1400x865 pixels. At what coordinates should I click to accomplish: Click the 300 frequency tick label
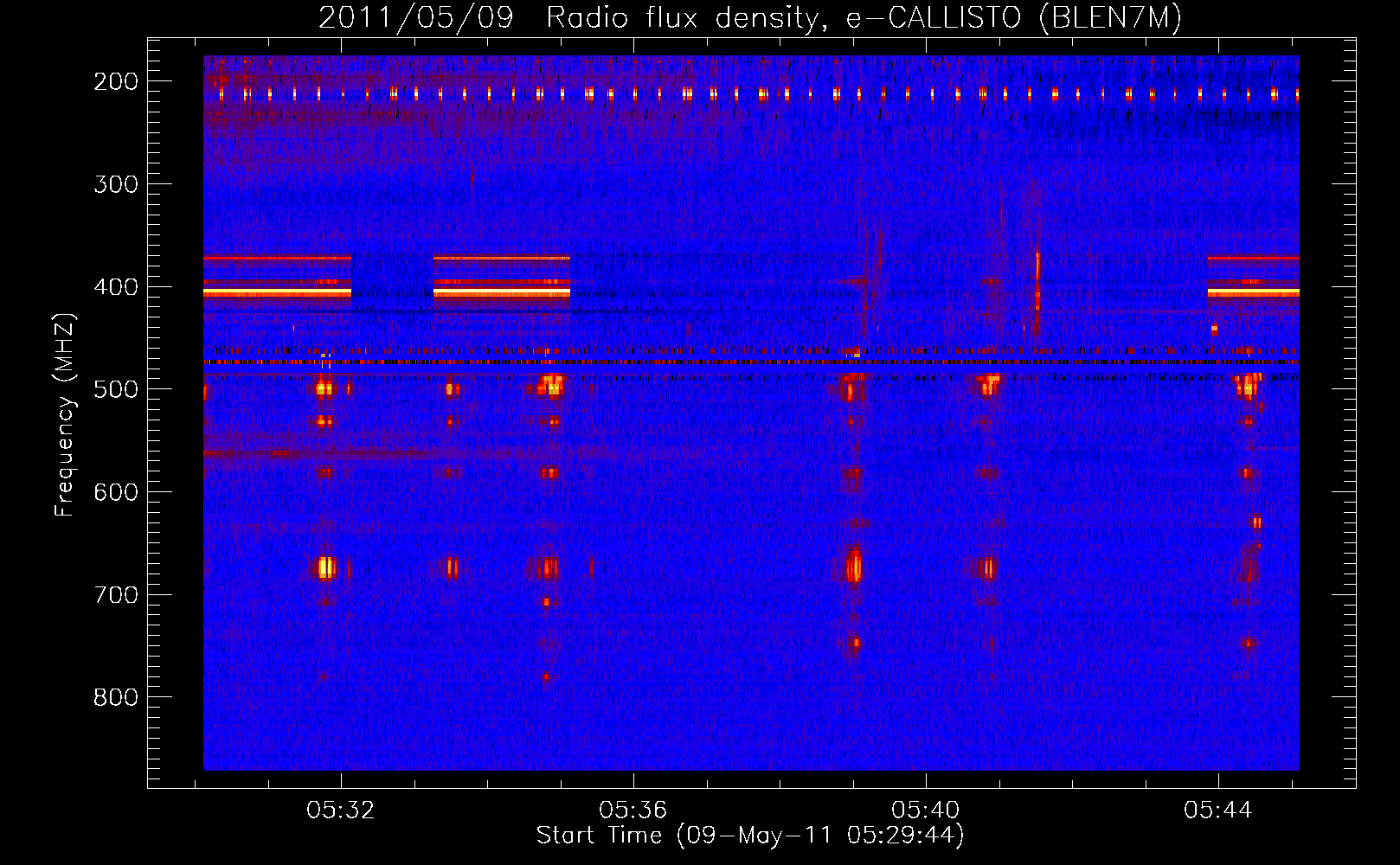click(x=116, y=184)
